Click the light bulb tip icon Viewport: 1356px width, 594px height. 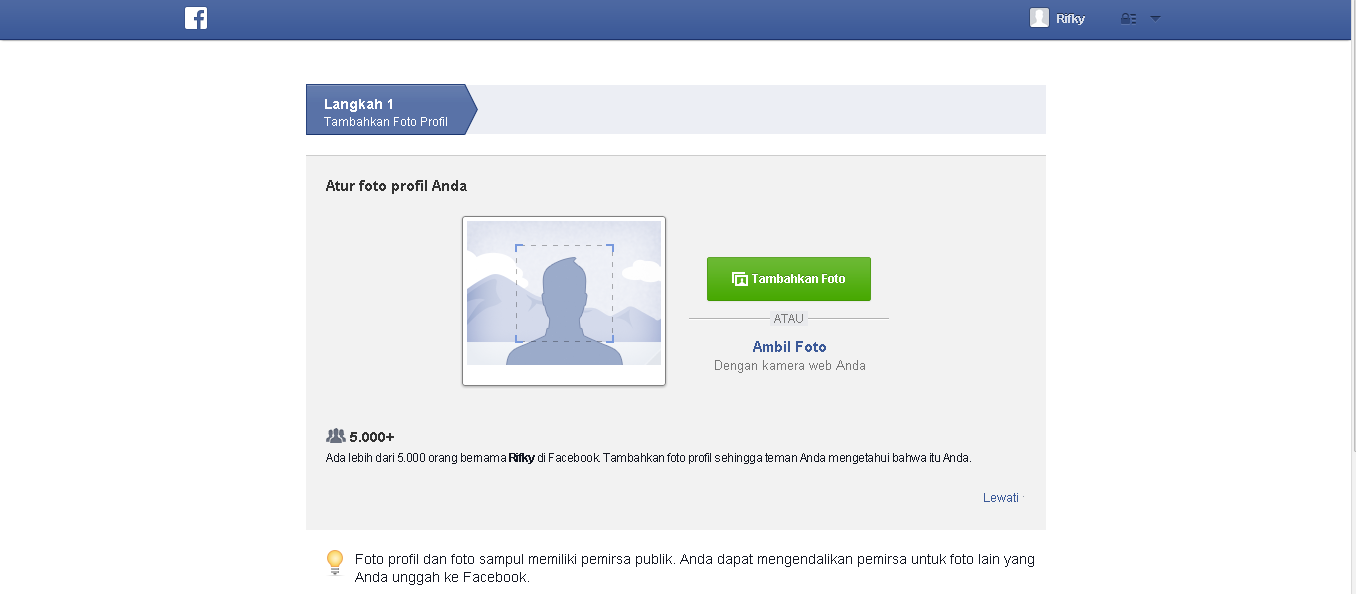pos(335,563)
